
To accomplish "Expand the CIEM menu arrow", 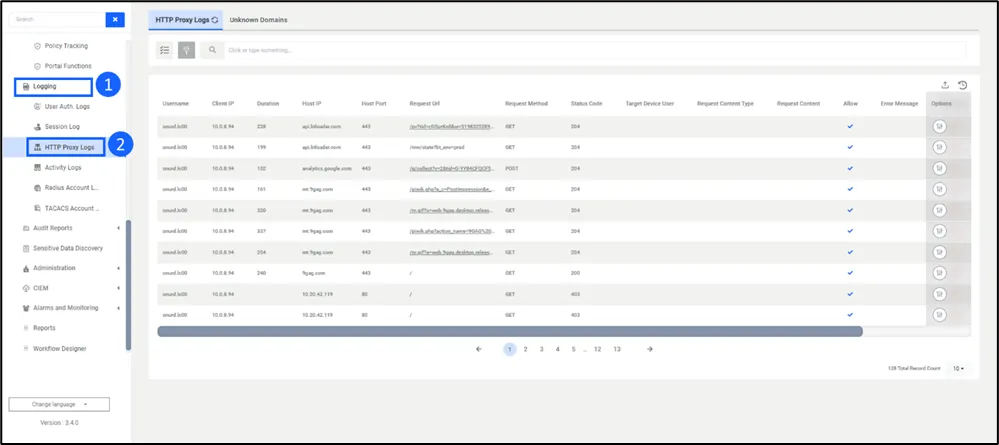I will pos(119,288).
